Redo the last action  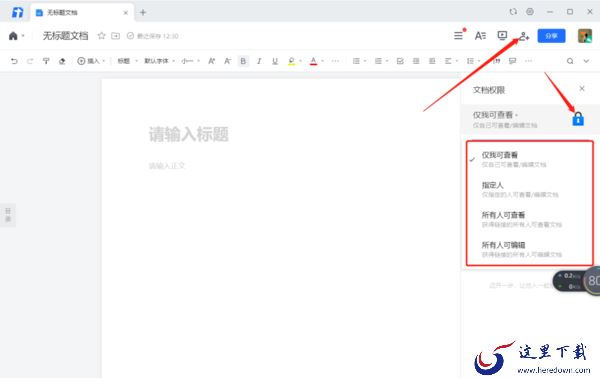click(30, 61)
